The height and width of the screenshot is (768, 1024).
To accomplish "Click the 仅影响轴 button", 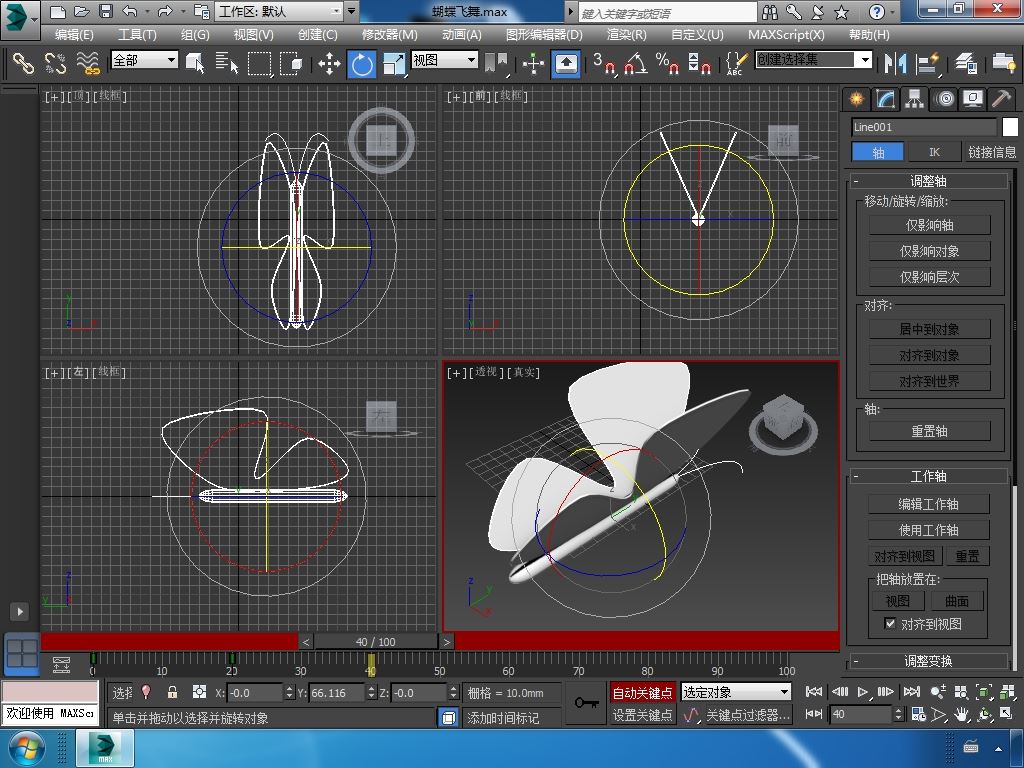I will tap(929, 225).
